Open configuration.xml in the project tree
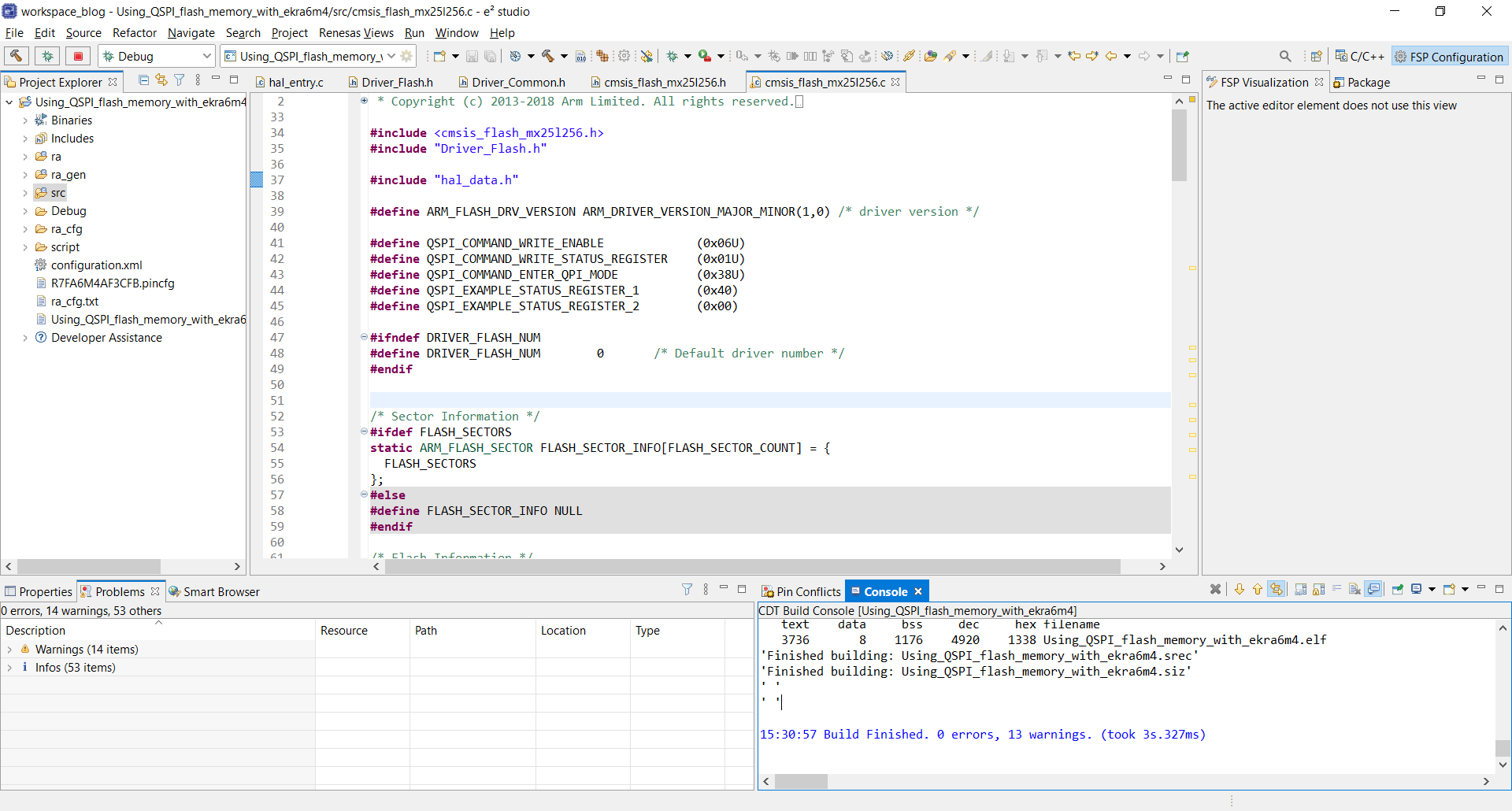Image resolution: width=1512 pixels, height=811 pixels. [x=96, y=265]
